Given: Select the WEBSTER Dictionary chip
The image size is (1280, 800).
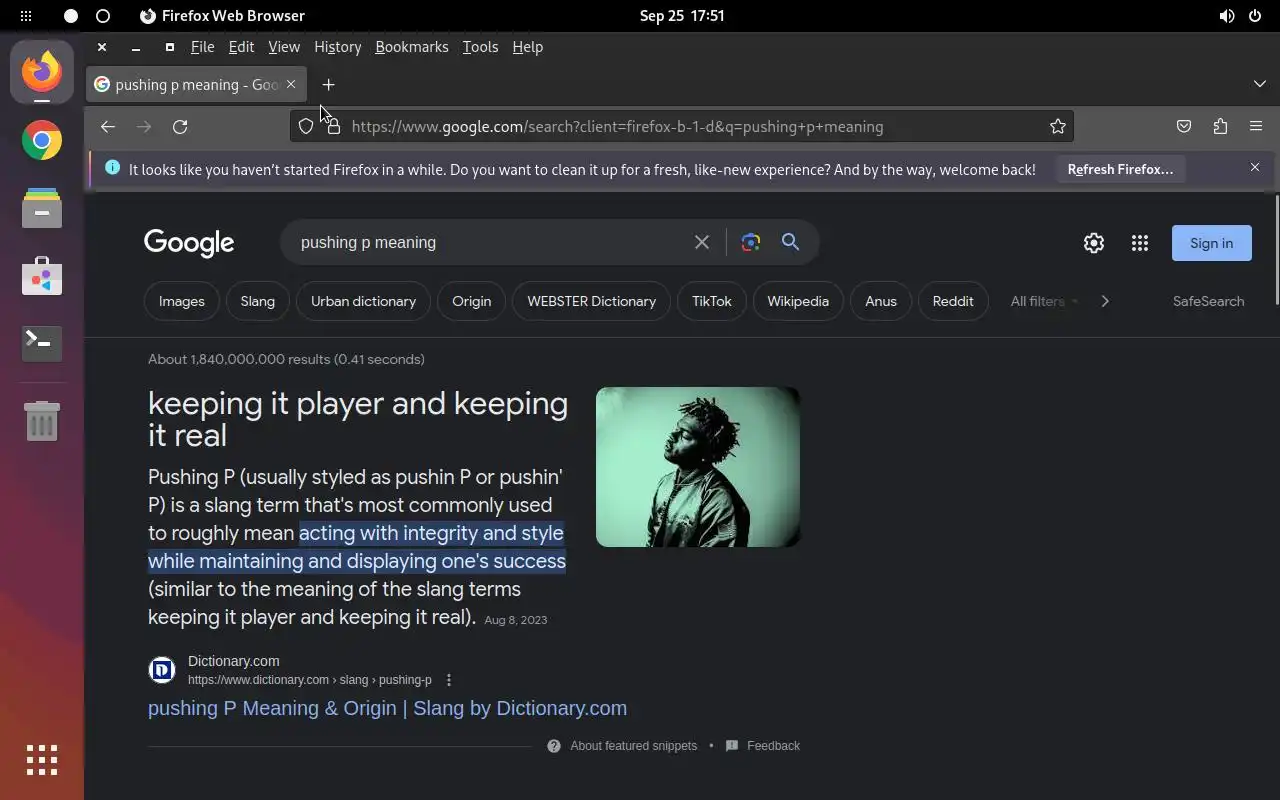Looking at the screenshot, I should [592, 301].
